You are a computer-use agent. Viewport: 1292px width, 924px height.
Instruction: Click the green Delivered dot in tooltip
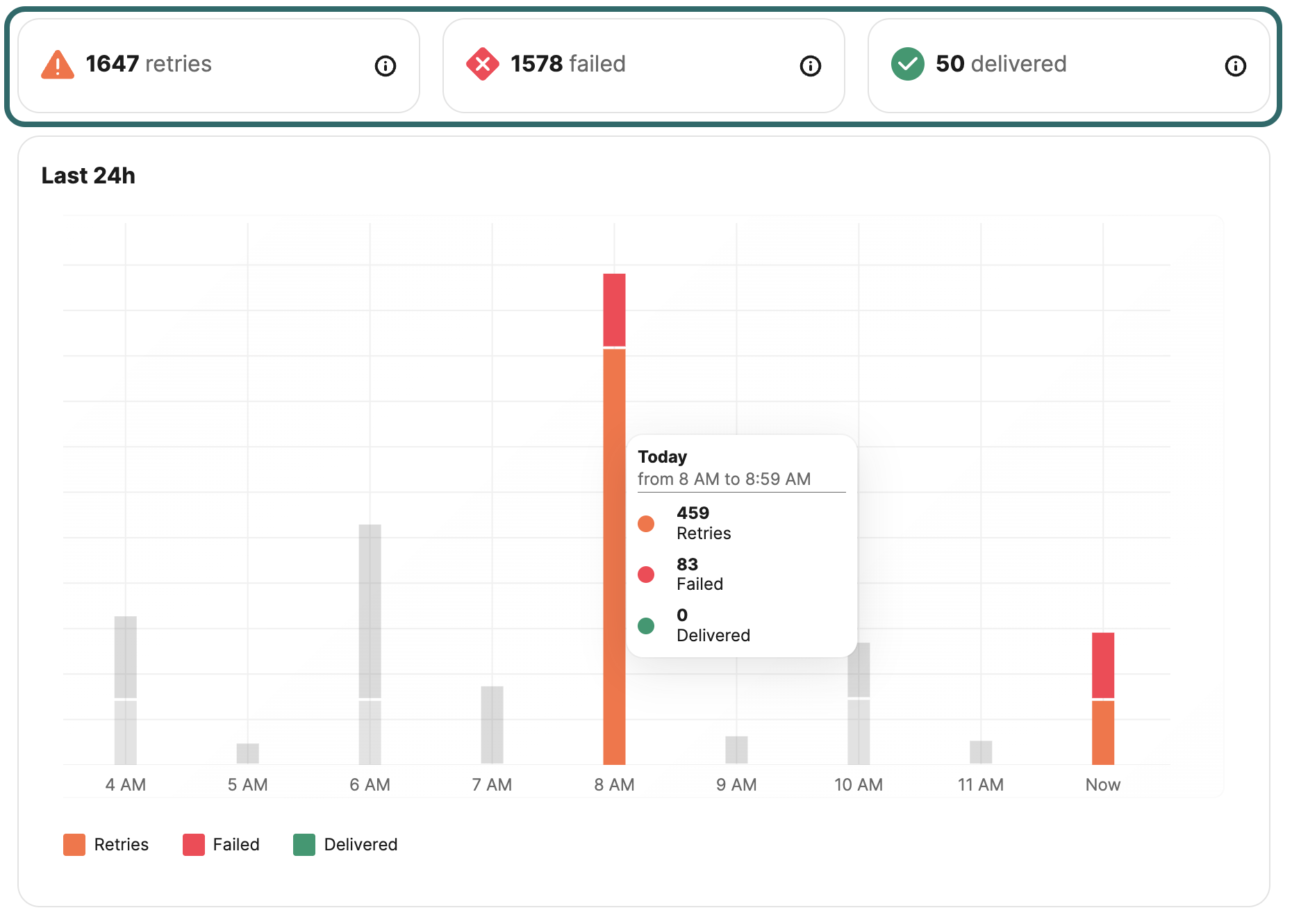coord(647,625)
